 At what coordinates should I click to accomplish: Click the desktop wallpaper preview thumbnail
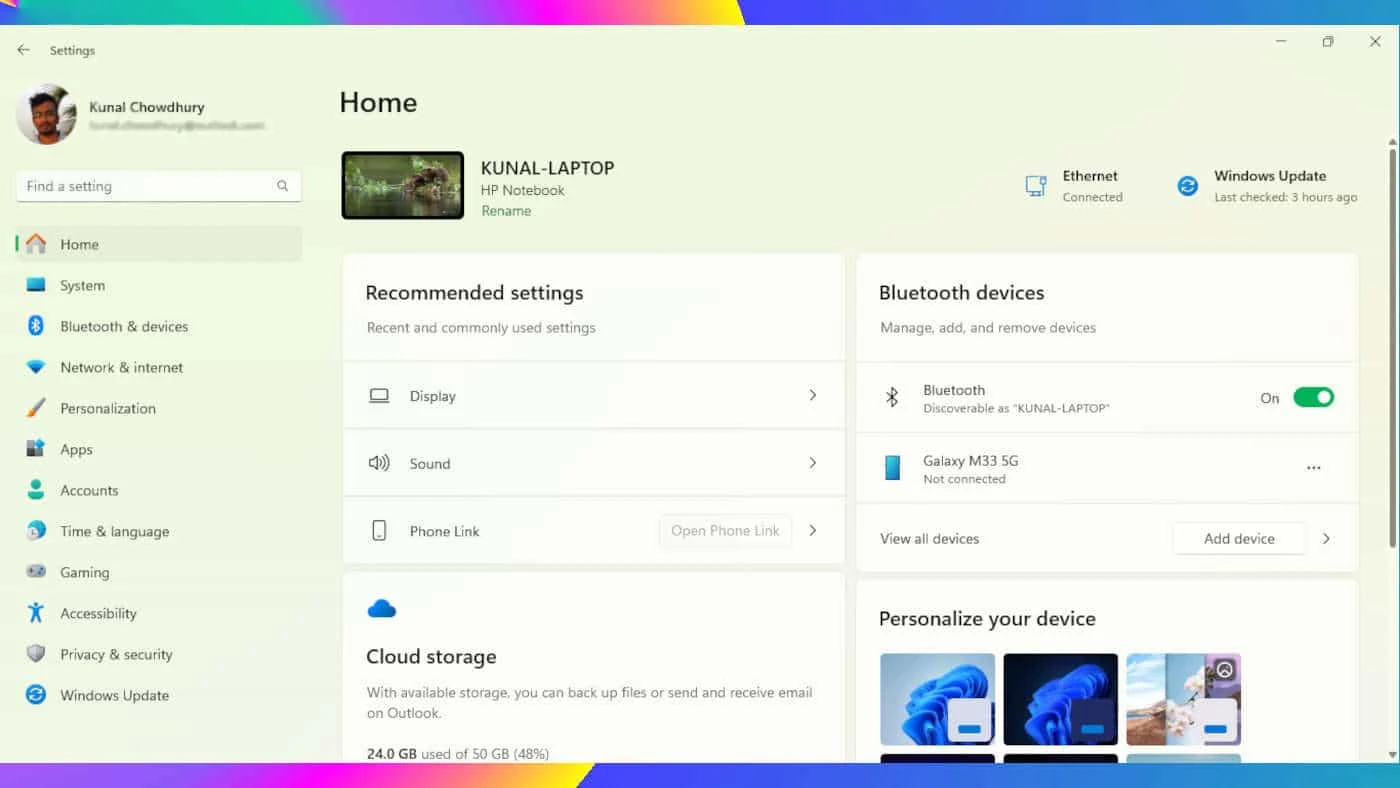pyautogui.click(x=403, y=185)
